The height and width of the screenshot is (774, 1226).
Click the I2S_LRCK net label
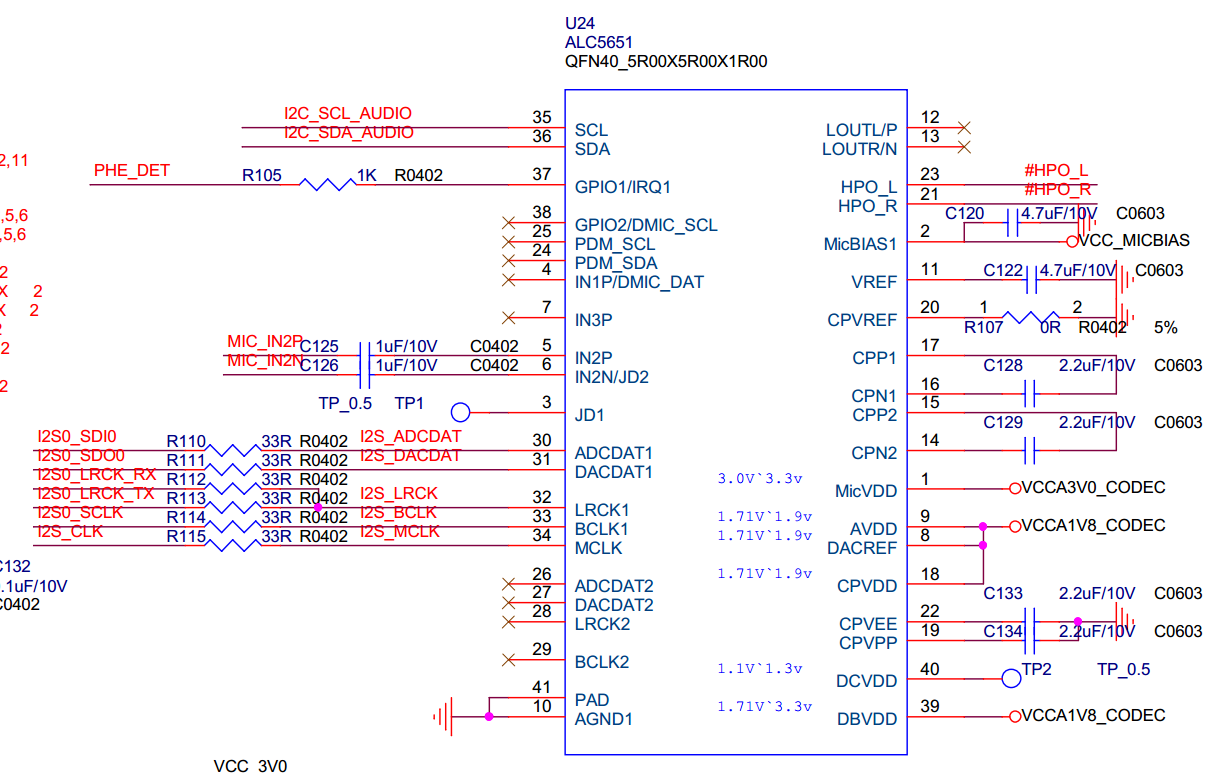tap(398, 494)
